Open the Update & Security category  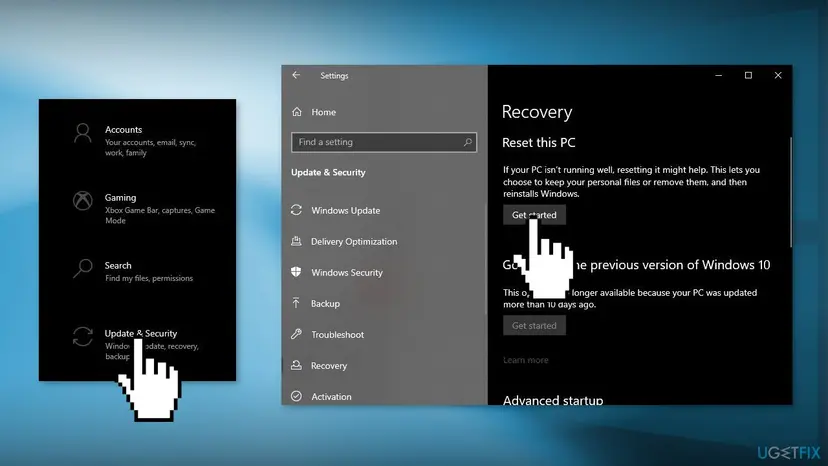pyautogui.click(x=137, y=346)
